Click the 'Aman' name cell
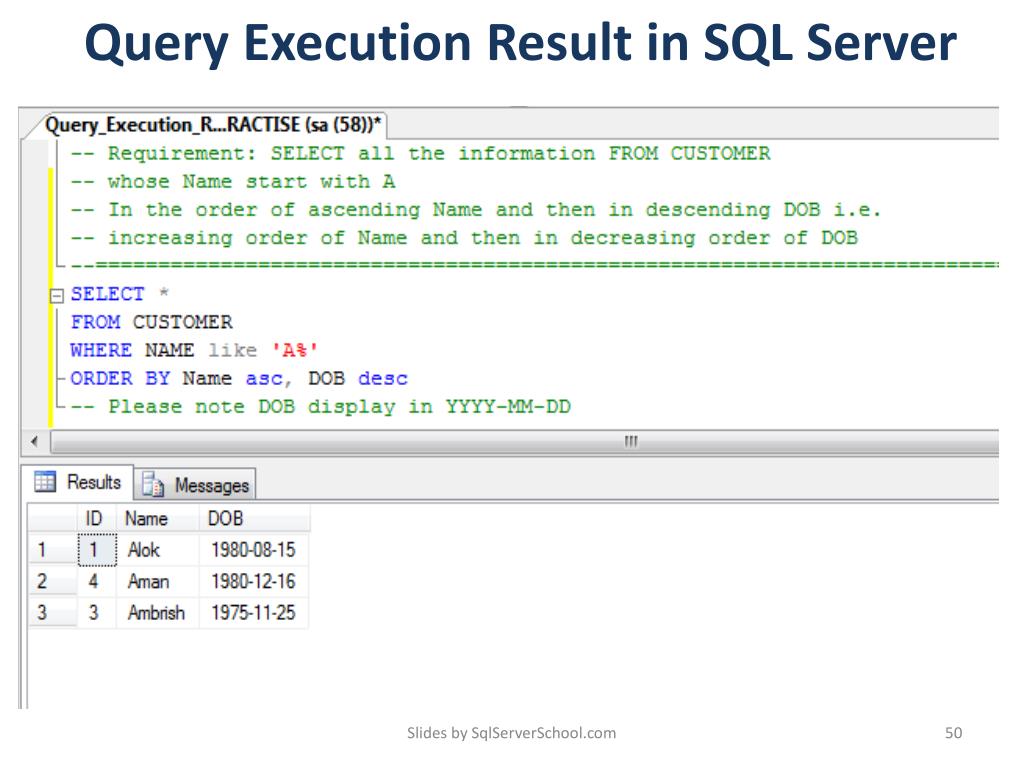Screen dimensions: 1024x768 click(x=157, y=581)
